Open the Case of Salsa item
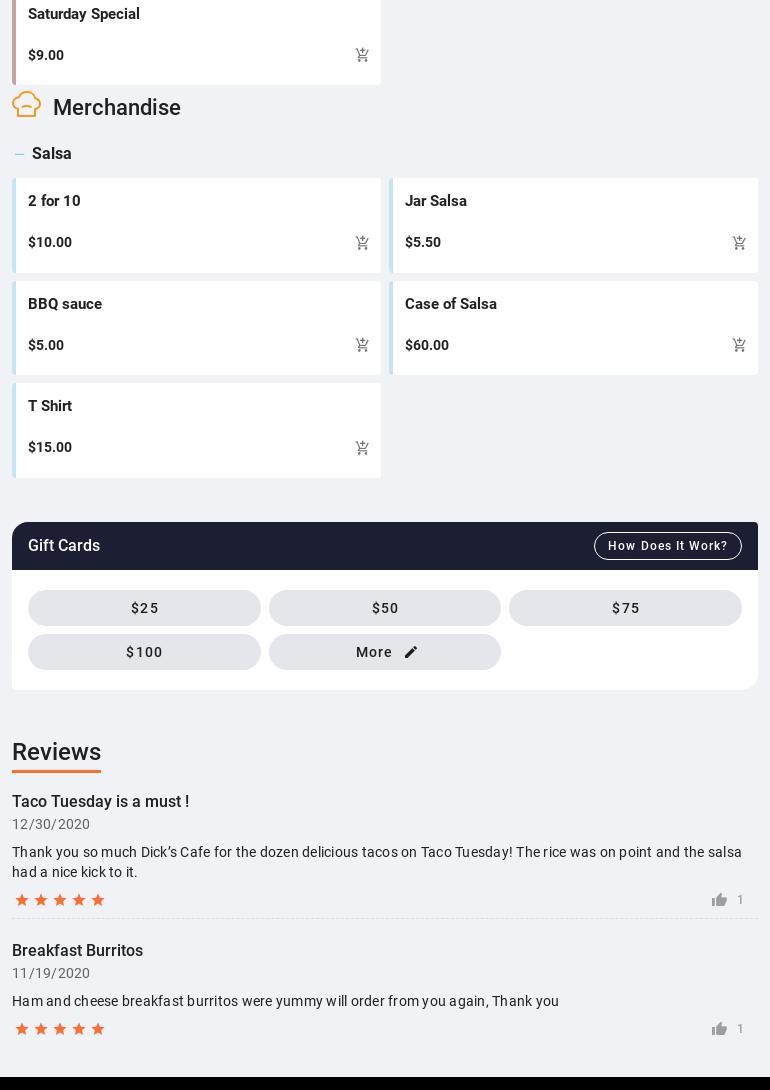Image resolution: width=770 pixels, height=1090 pixels. (x=560, y=316)
